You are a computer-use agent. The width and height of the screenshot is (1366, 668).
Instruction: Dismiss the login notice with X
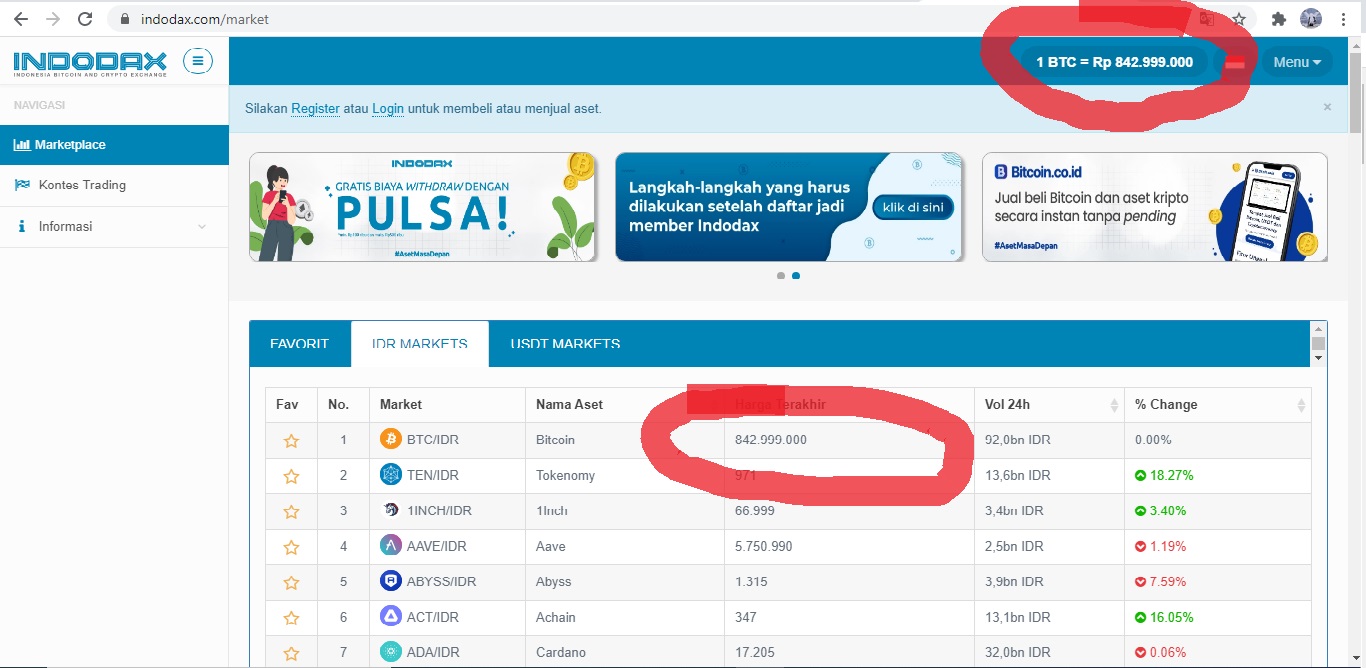click(x=1328, y=107)
